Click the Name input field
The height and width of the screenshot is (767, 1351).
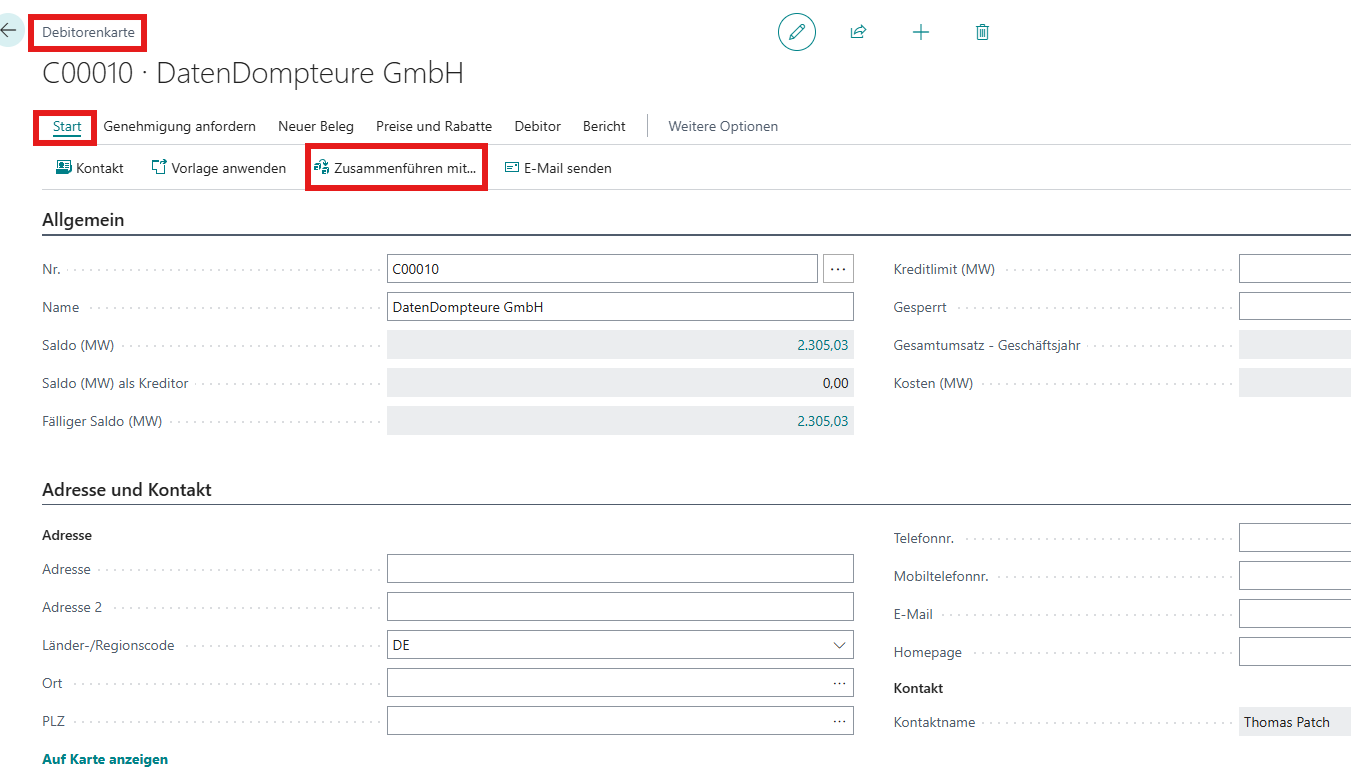coord(620,307)
